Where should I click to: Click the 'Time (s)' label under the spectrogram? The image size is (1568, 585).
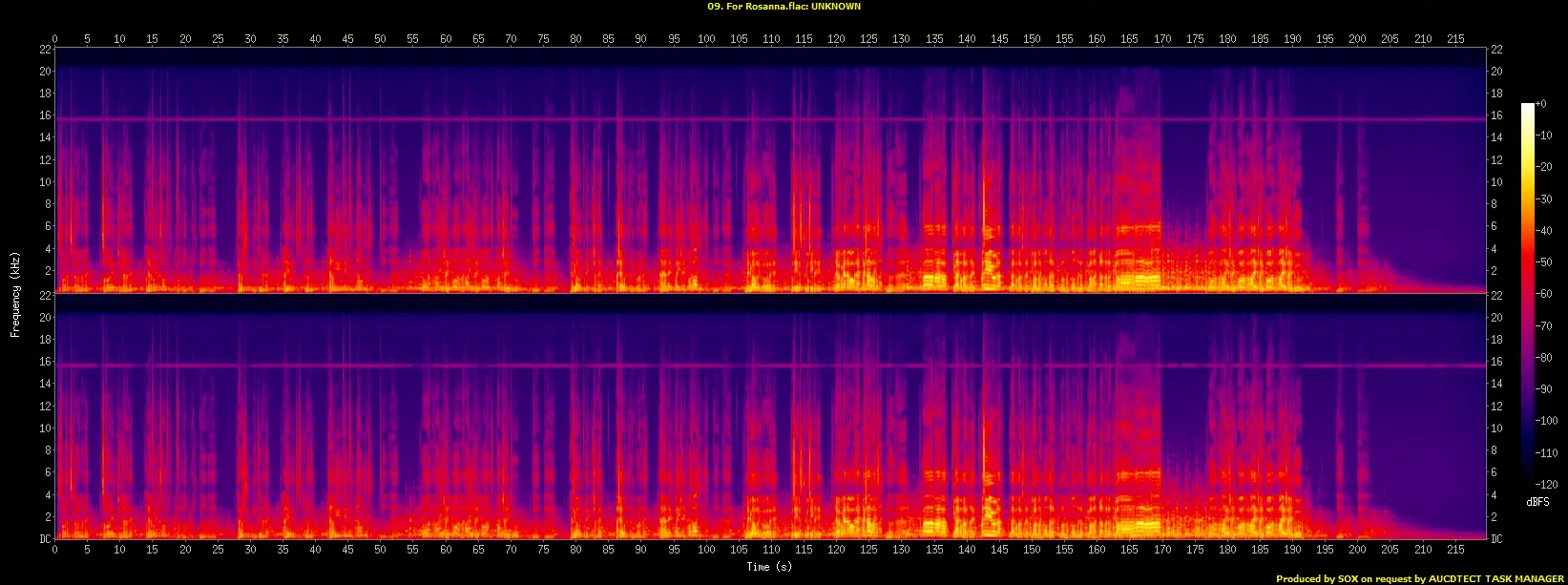[770, 567]
